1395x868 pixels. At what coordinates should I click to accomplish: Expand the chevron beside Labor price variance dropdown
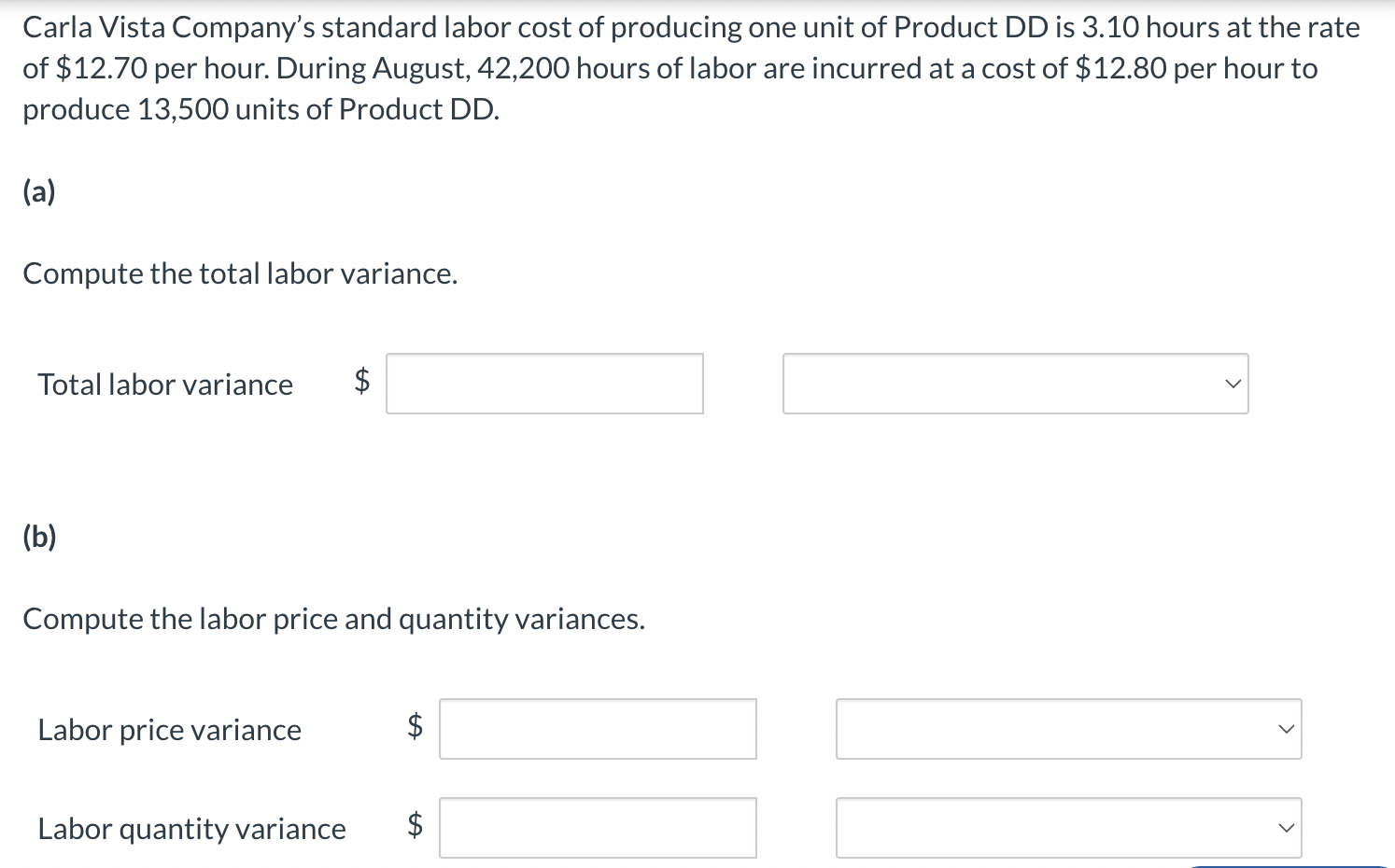coord(1286,729)
